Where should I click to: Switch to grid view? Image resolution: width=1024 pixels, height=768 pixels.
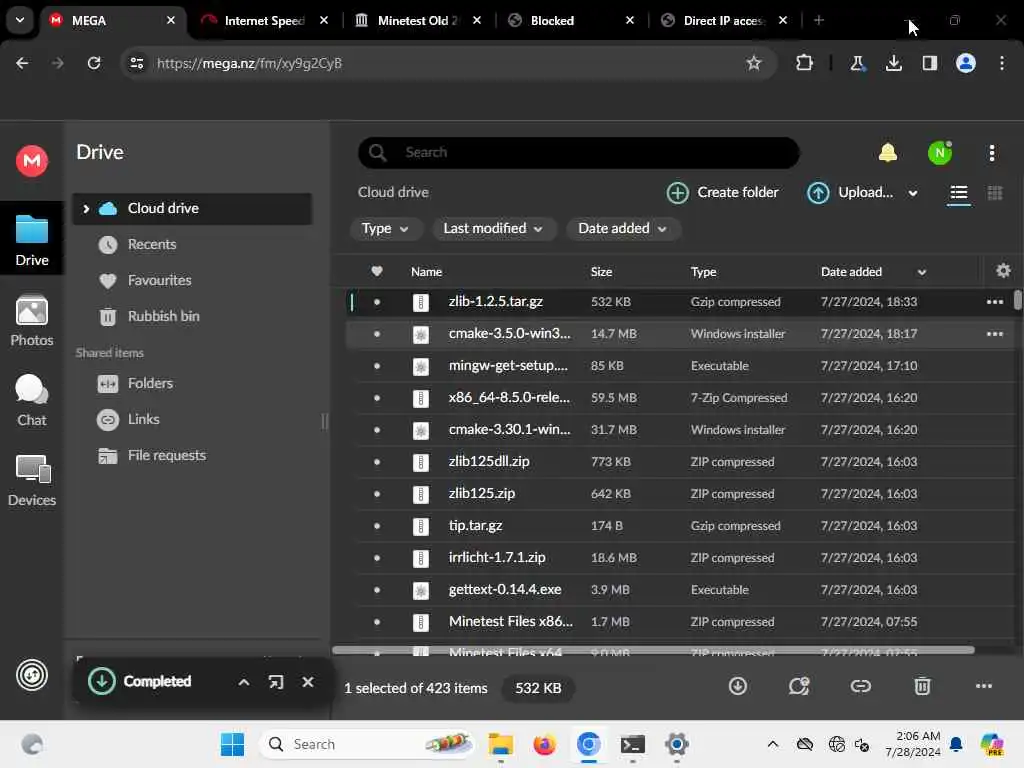pos(995,193)
